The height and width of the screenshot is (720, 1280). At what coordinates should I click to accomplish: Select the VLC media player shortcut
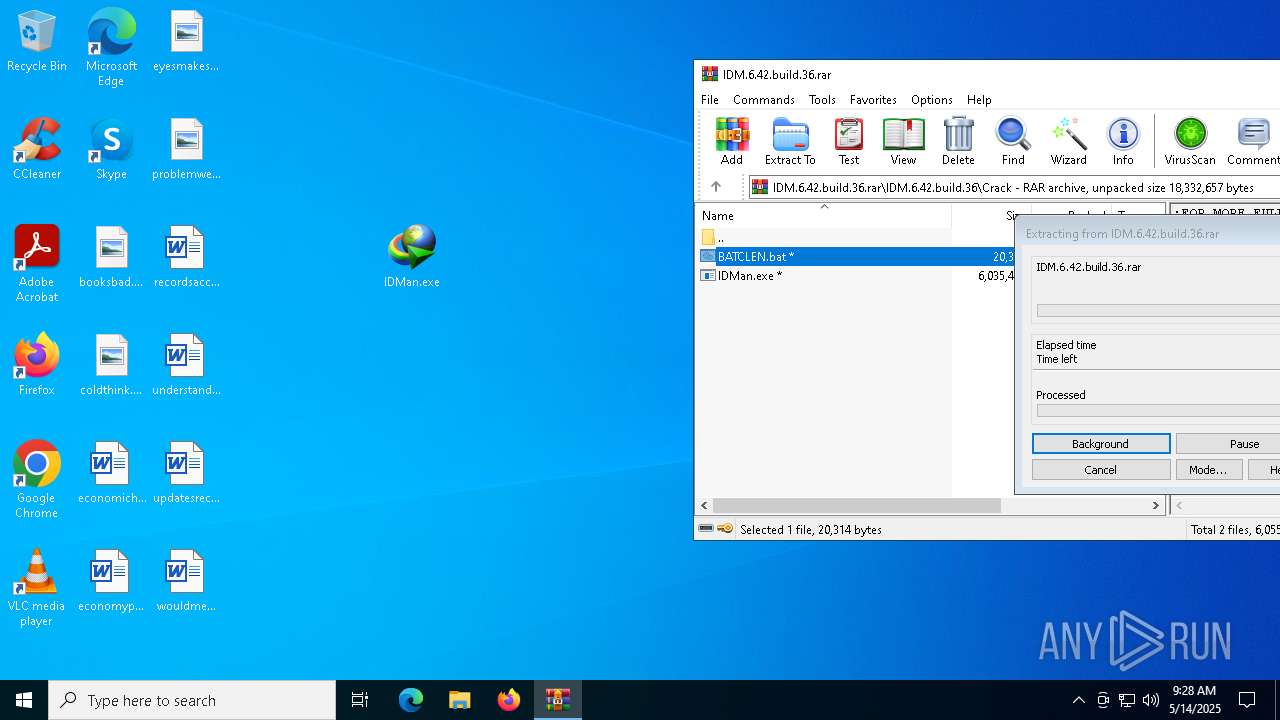(x=37, y=588)
